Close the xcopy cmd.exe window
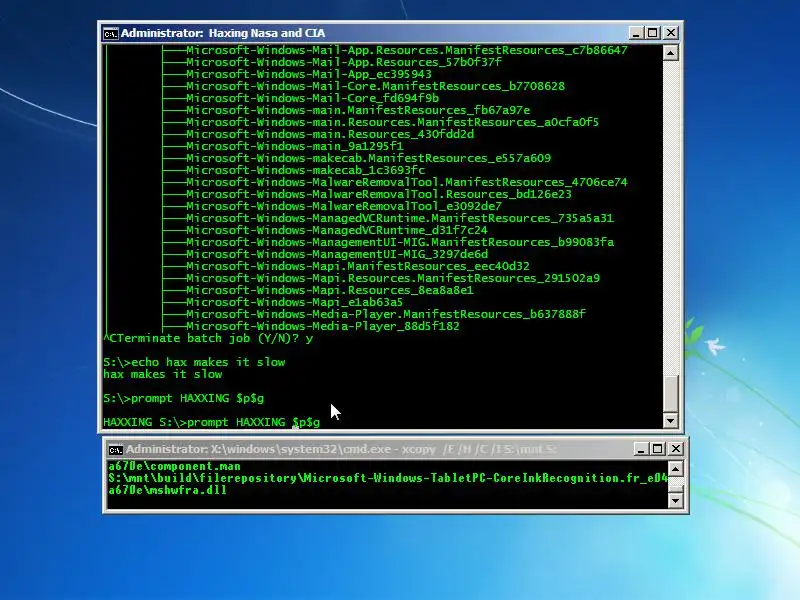The height and width of the screenshot is (600, 800). (676, 449)
